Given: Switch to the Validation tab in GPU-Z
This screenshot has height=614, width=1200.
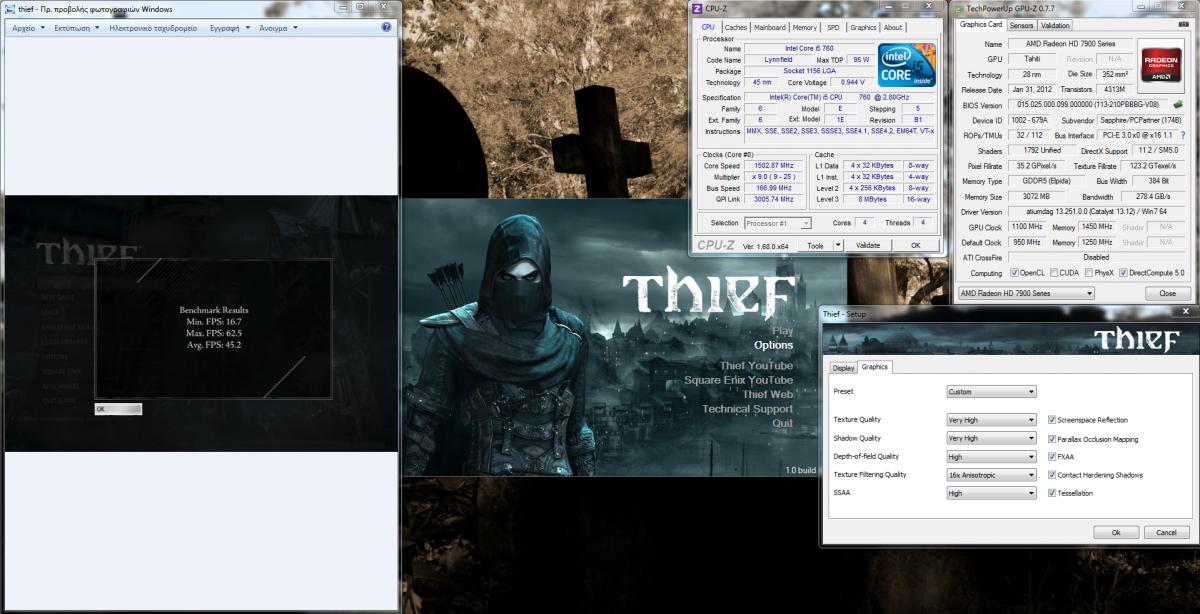Looking at the screenshot, I should click(1055, 25).
